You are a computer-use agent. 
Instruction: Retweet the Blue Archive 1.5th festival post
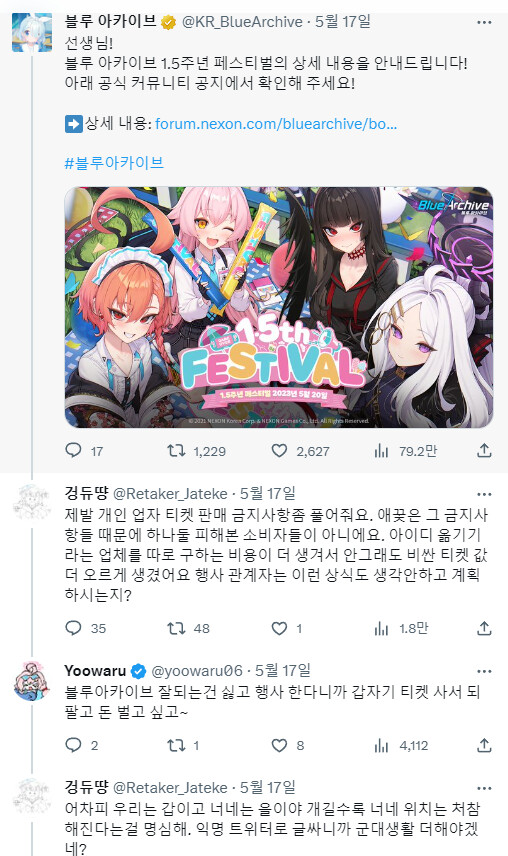coord(196,451)
